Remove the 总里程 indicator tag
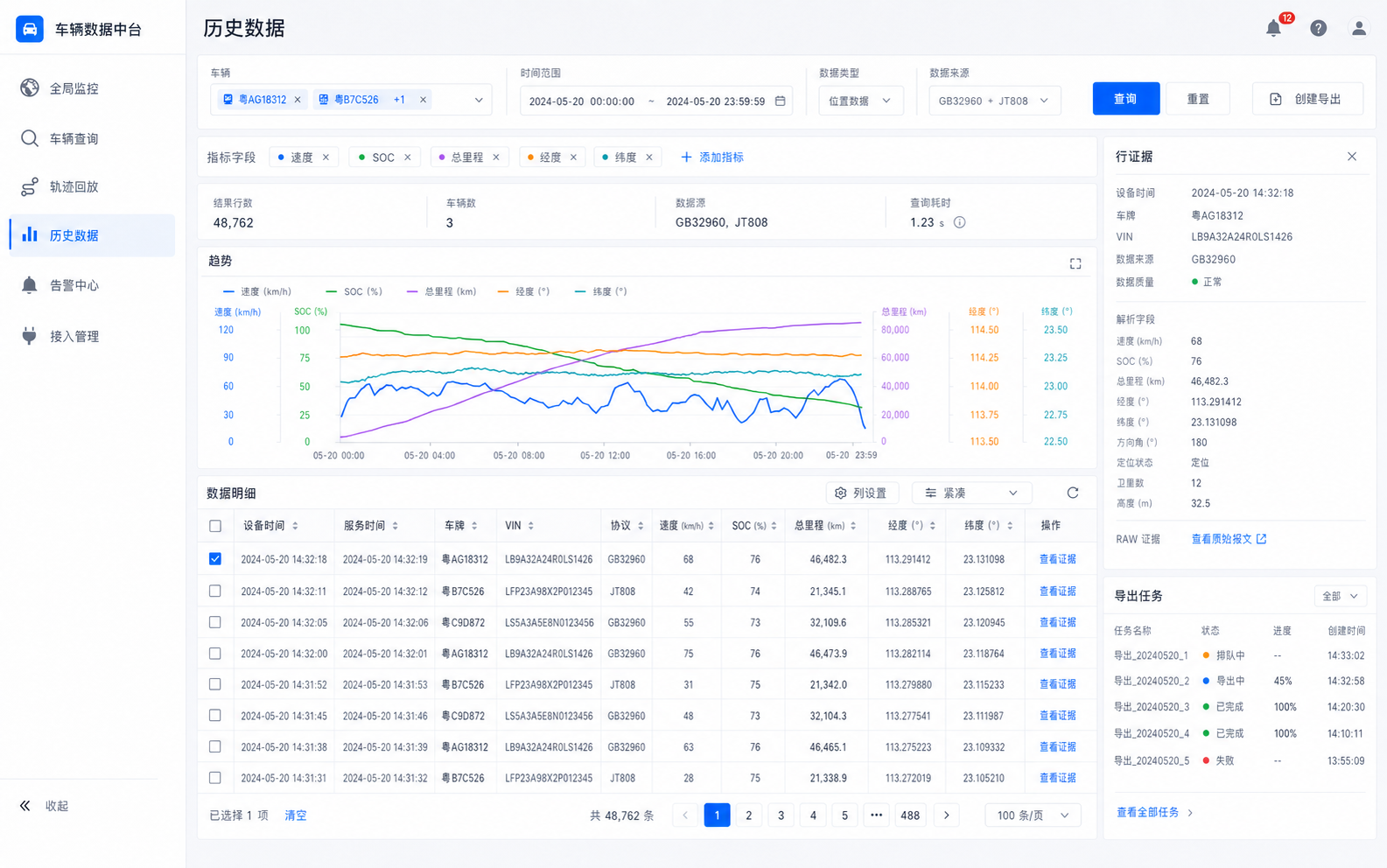This screenshot has height=868, width=1387. (495, 157)
